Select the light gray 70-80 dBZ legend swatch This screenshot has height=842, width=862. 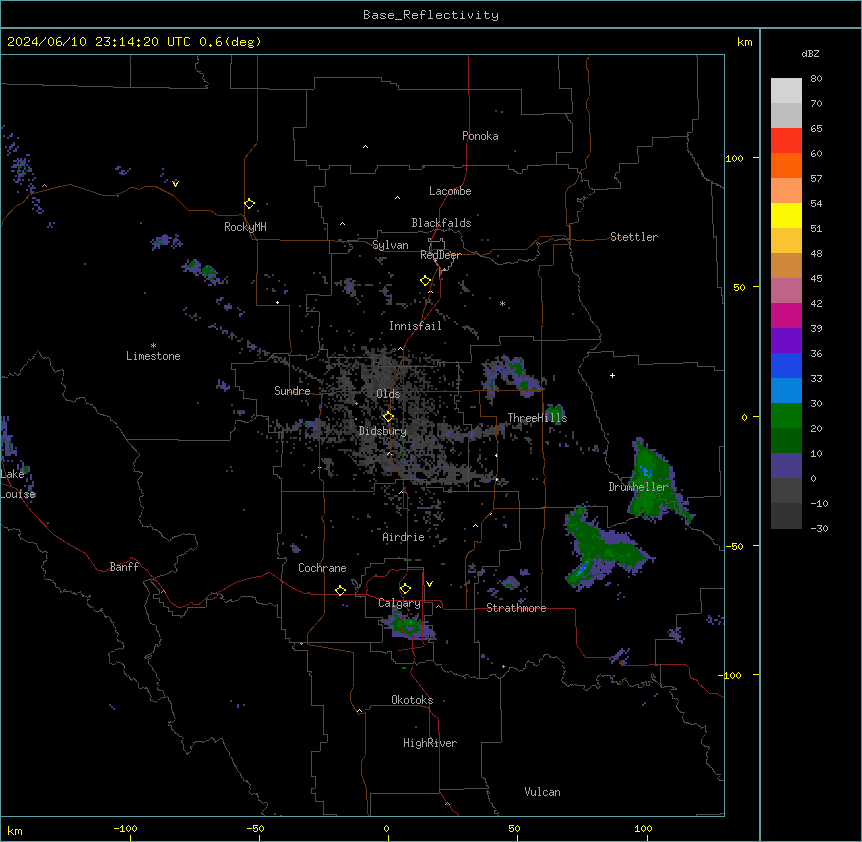[x=786, y=90]
